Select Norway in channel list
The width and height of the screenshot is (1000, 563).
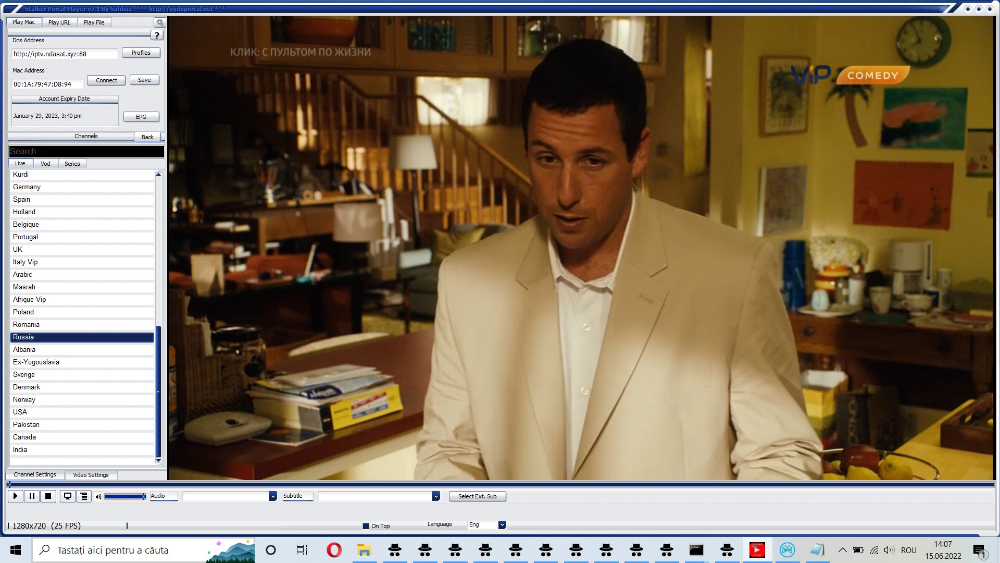82,400
